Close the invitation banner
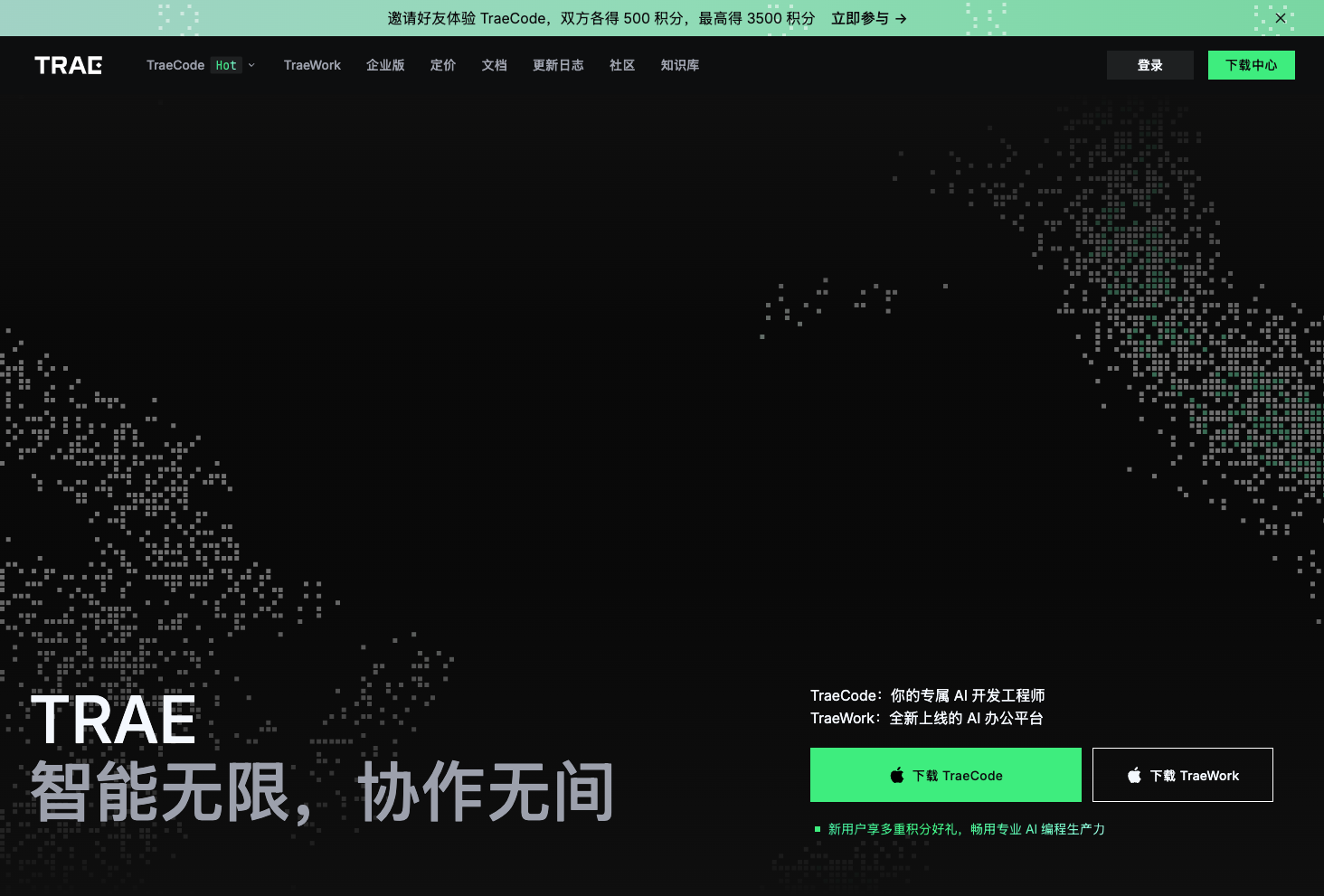1324x896 pixels. [1281, 18]
